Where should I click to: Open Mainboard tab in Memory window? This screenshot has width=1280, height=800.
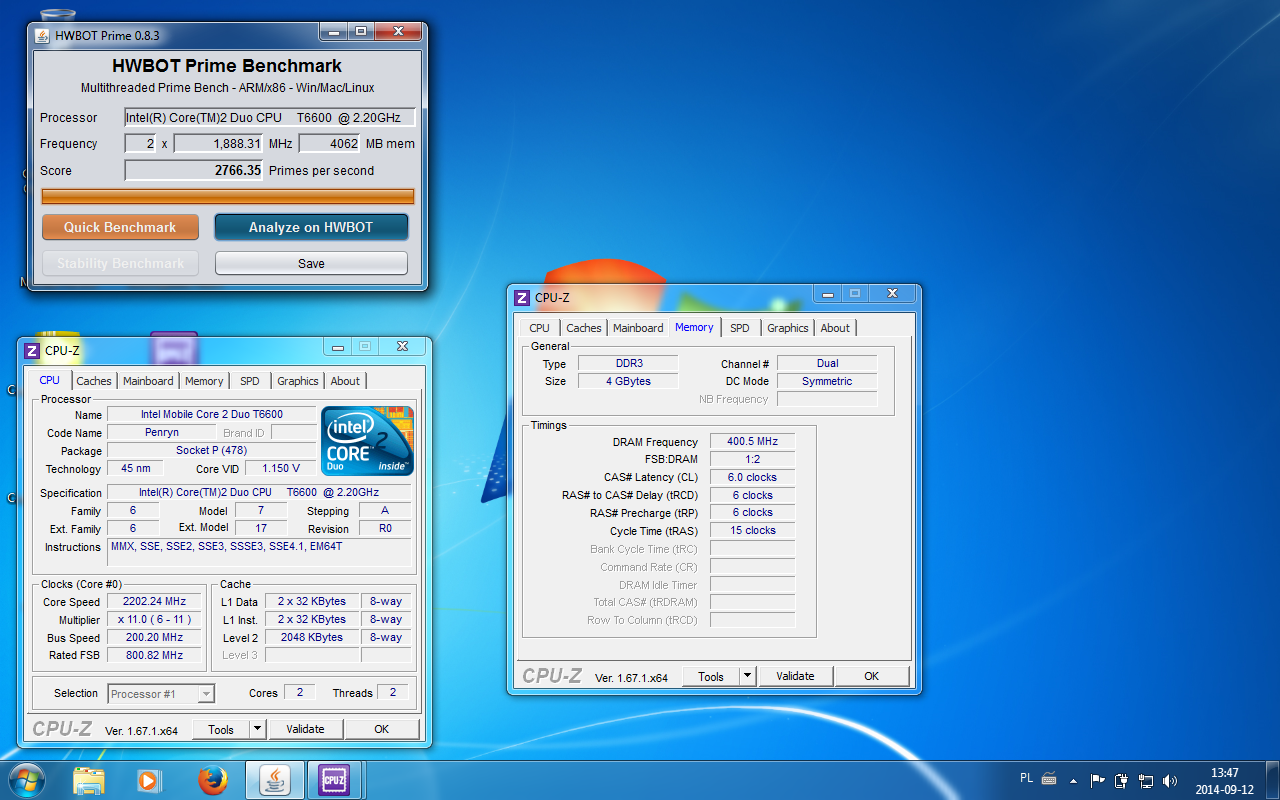pyautogui.click(x=638, y=328)
